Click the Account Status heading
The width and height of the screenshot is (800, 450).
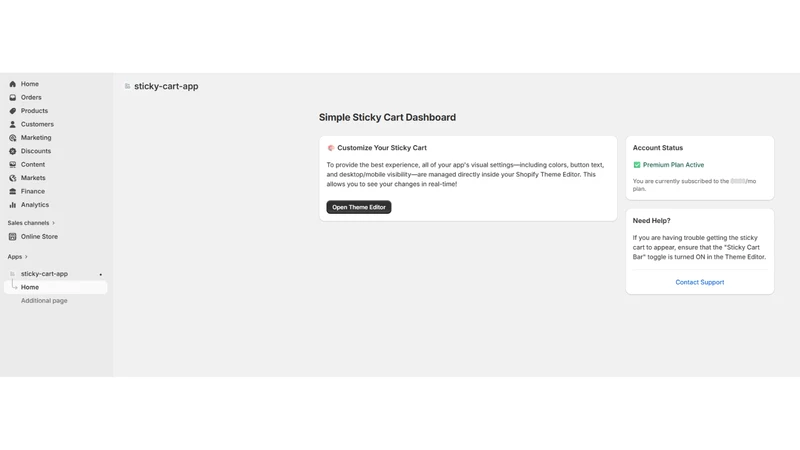coord(658,148)
